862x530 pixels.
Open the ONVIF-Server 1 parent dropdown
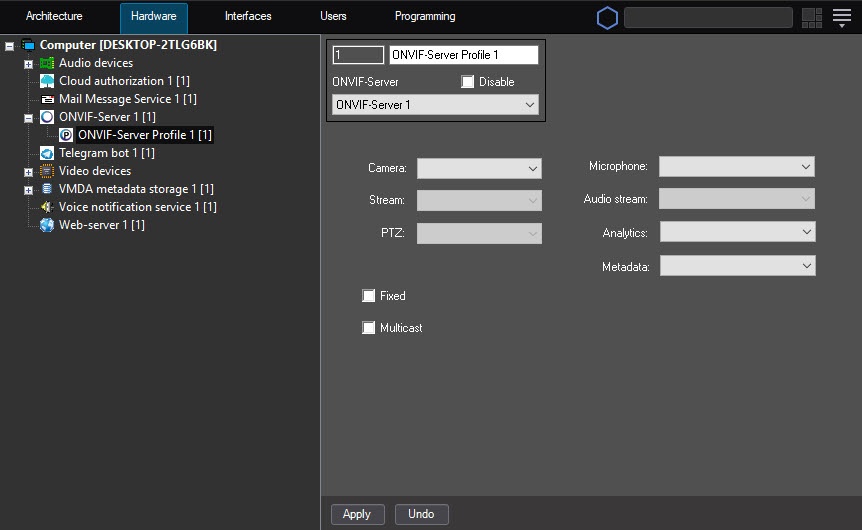pyautogui.click(x=435, y=104)
